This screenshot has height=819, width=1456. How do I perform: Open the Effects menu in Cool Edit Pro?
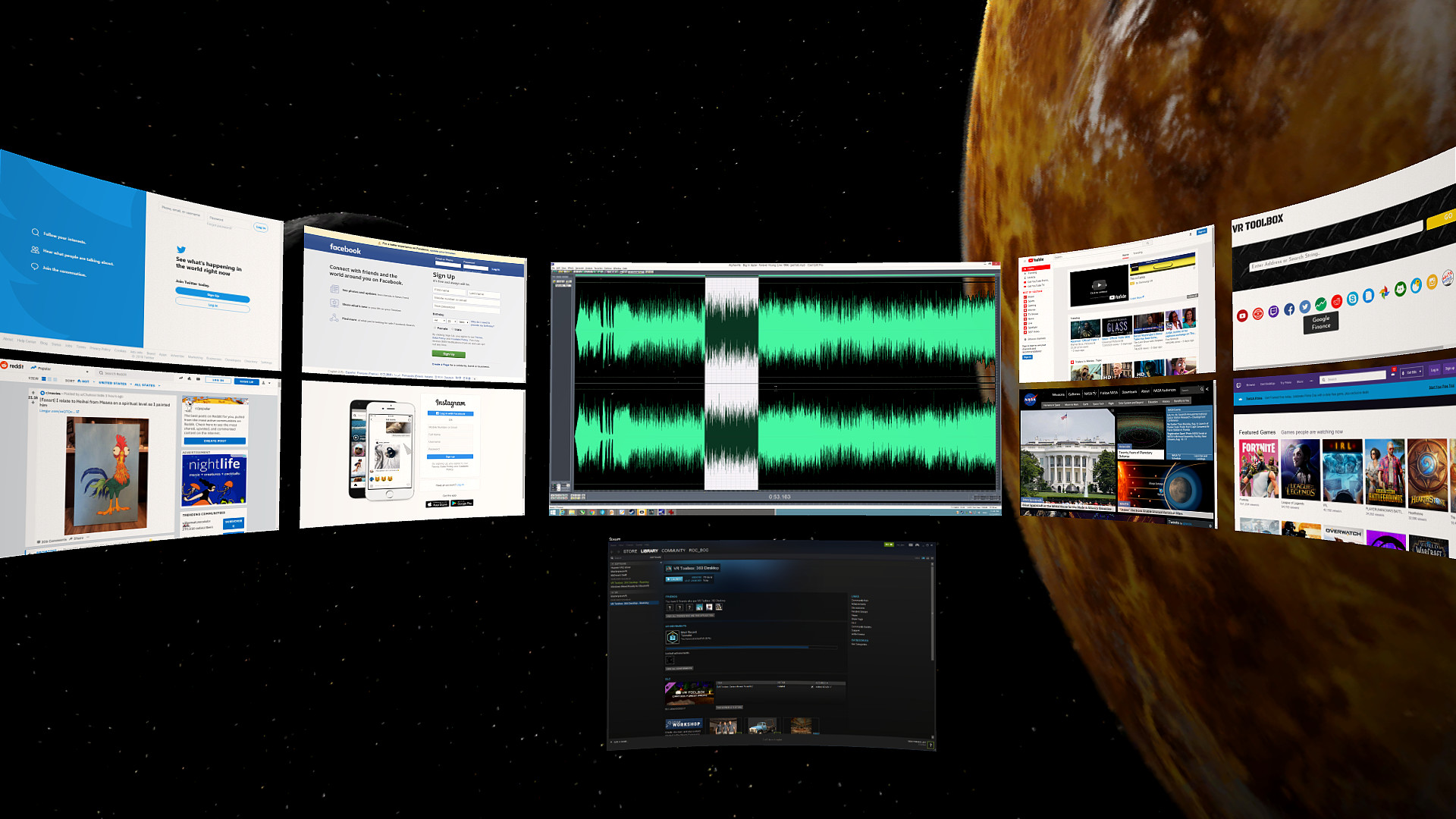point(570,268)
